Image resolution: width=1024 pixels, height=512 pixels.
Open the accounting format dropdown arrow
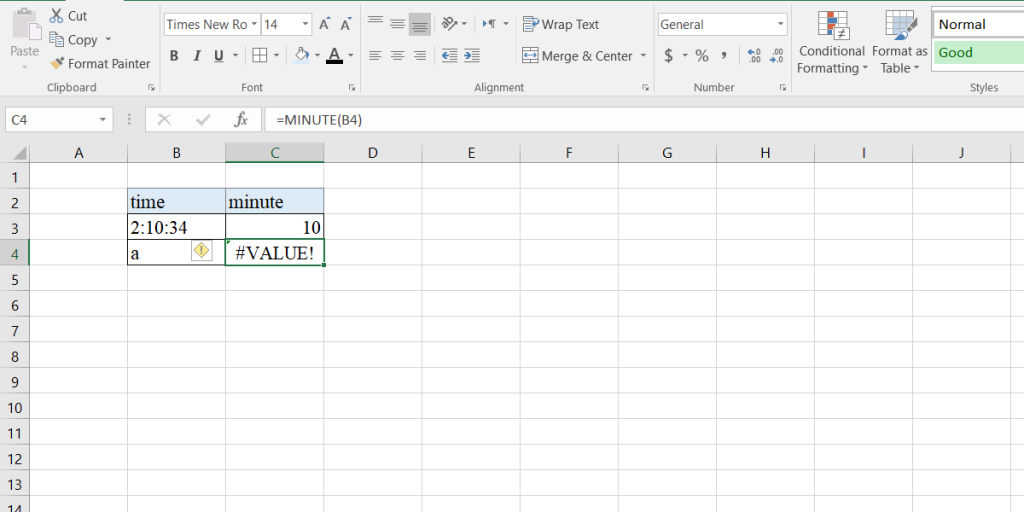[x=685, y=56]
